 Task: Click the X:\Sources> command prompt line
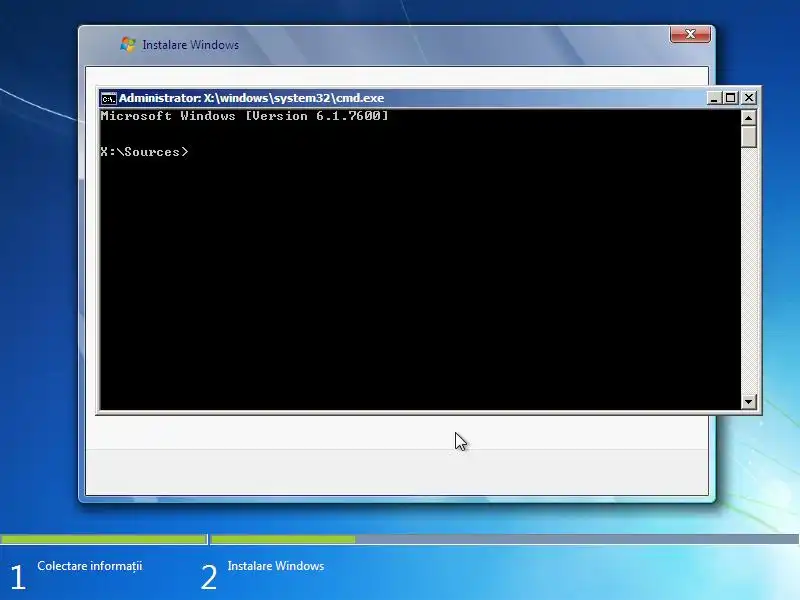tap(144, 152)
